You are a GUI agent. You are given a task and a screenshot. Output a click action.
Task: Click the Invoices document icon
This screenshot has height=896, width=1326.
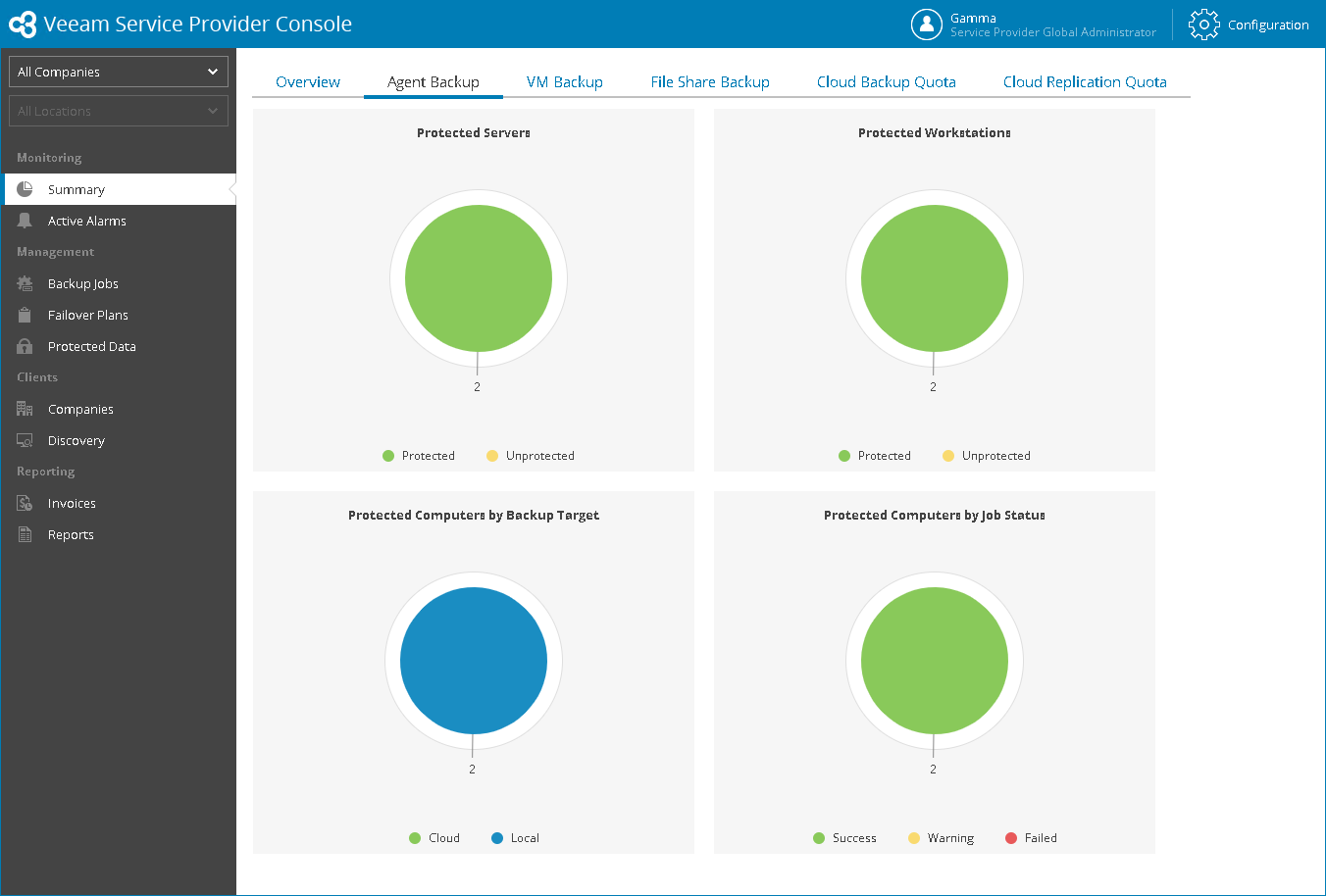tap(25, 503)
